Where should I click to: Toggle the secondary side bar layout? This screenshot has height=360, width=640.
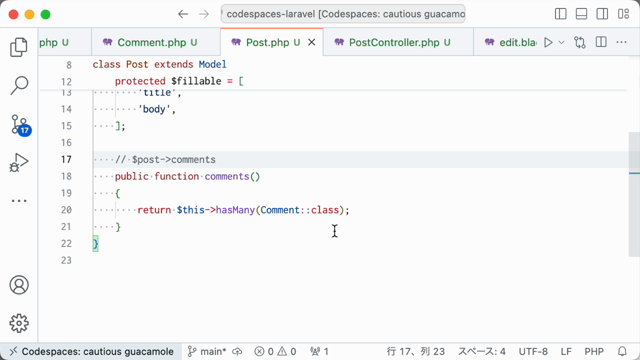click(x=602, y=14)
